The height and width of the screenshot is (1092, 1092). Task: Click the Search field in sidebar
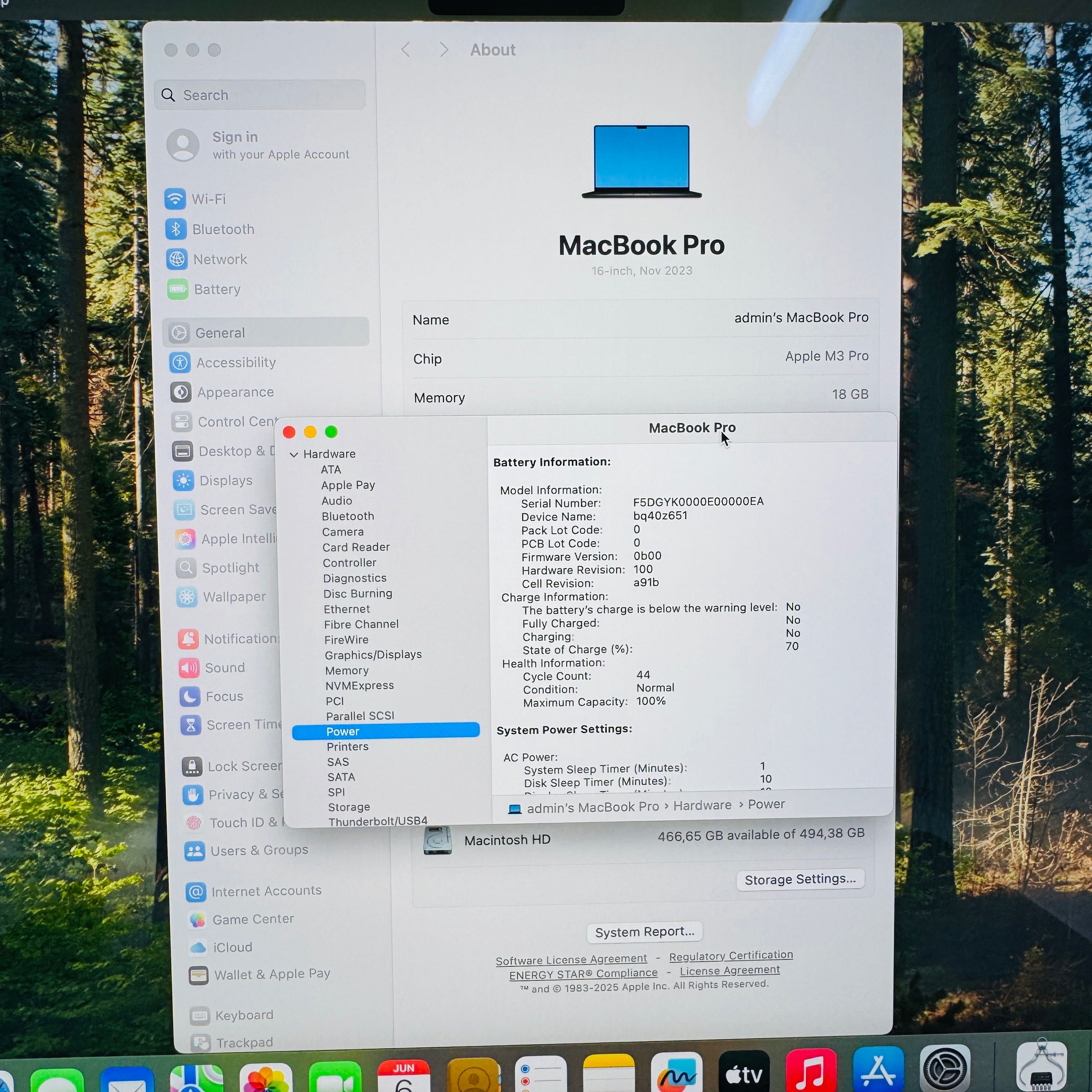tap(260, 95)
